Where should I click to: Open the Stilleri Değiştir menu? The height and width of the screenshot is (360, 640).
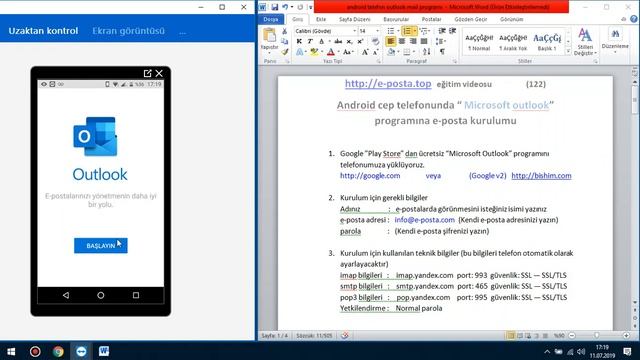pyautogui.click(x=585, y=42)
